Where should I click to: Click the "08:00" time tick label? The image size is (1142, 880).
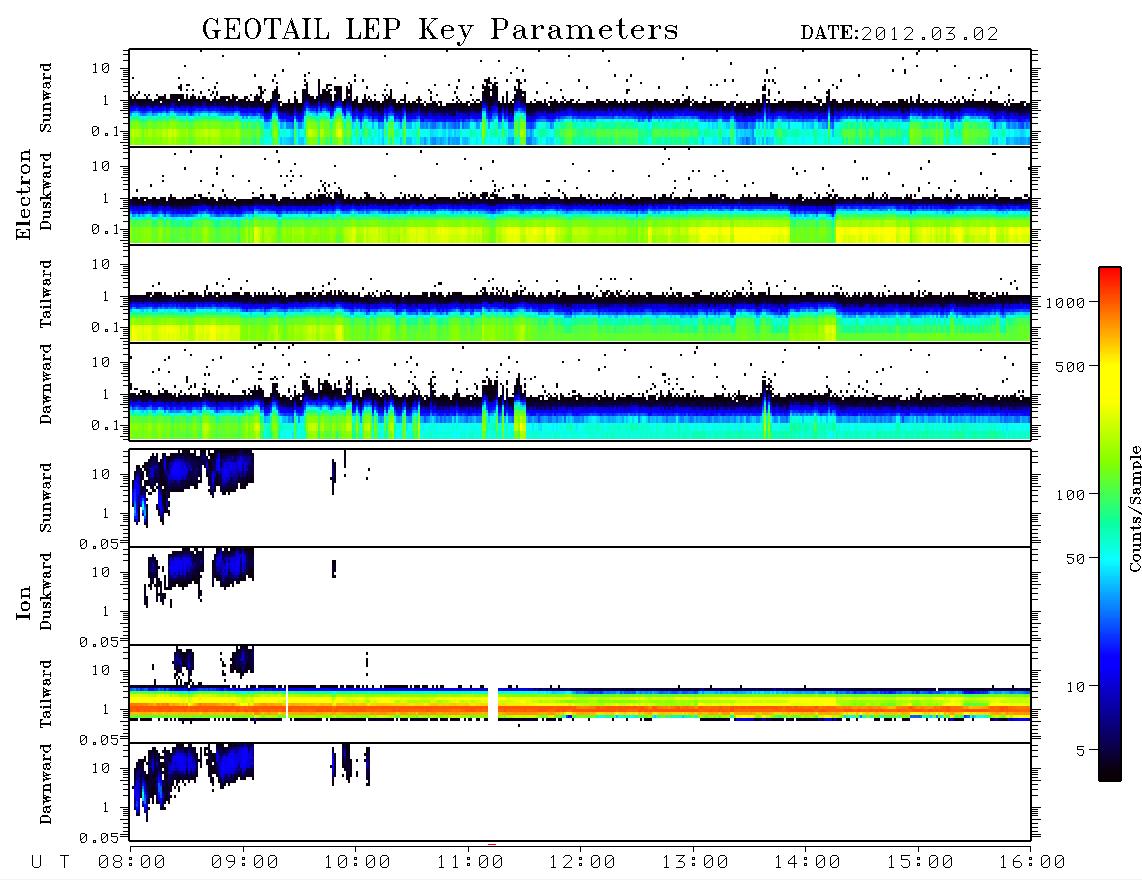tap(132, 863)
